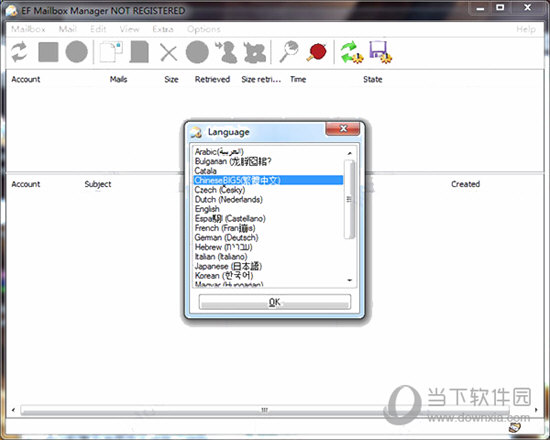Open the Edit menu
Screen dimensions: 550x440
pos(98,29)
